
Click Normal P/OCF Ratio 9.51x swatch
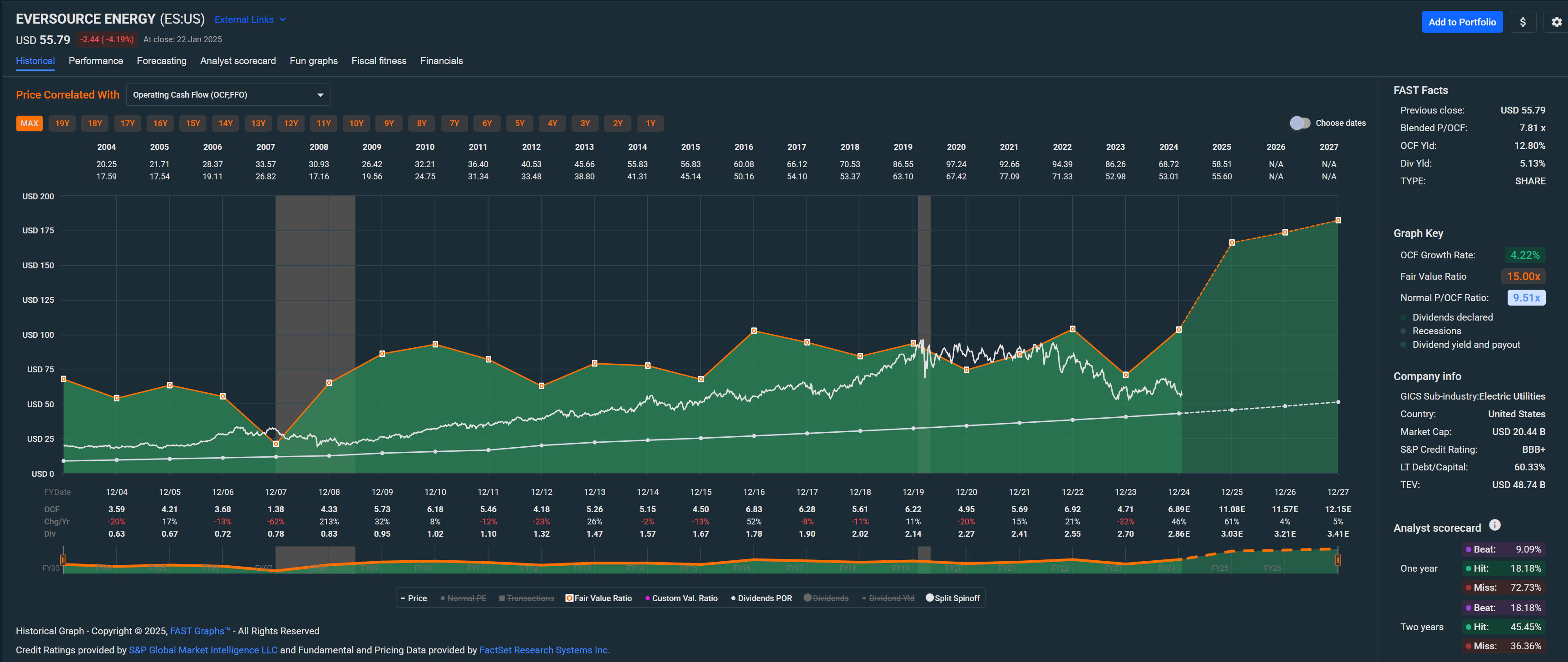[x=1526, y=298]
